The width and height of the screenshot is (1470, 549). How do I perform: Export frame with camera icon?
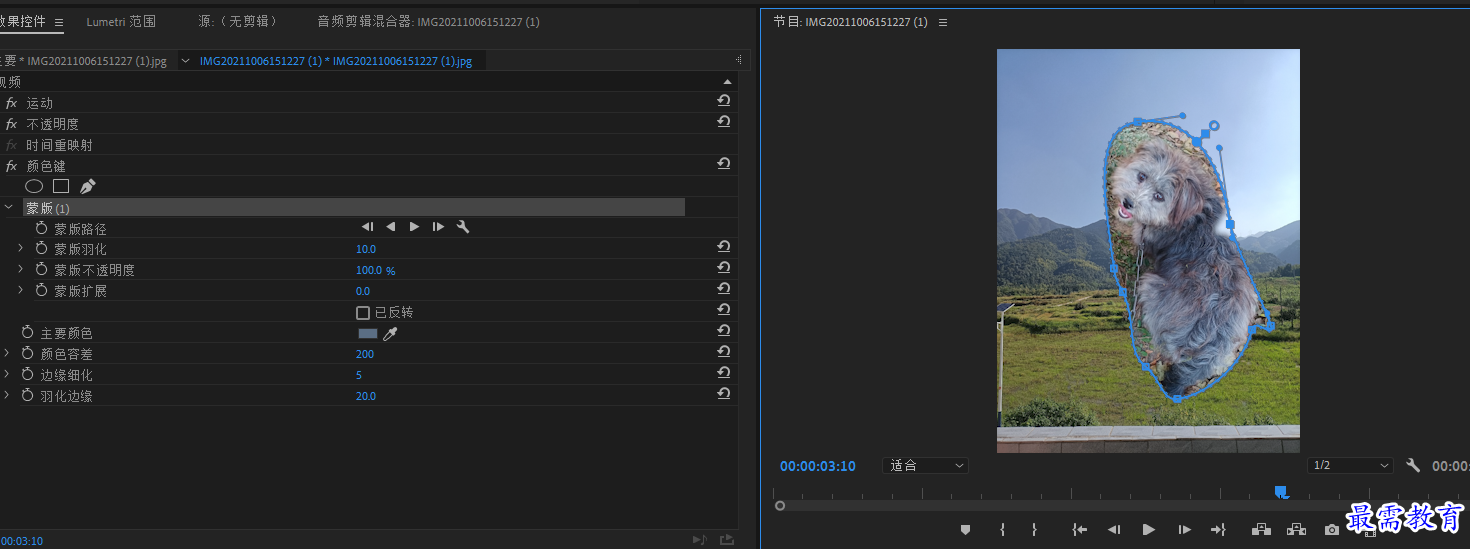[x=1332, y=530]
